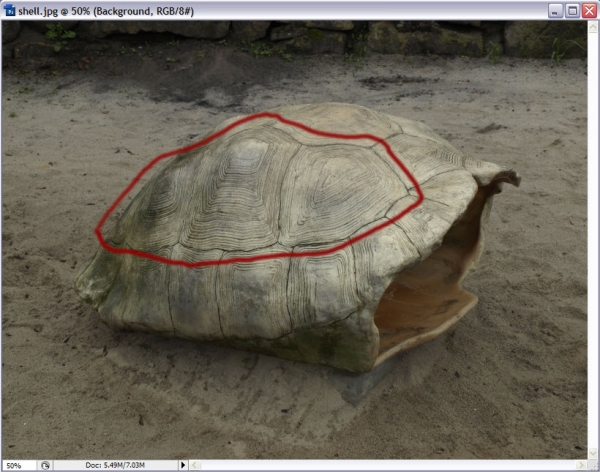
Task: Click the Doc: 5.49M/7.03M status info
Action: click(115, 465)
